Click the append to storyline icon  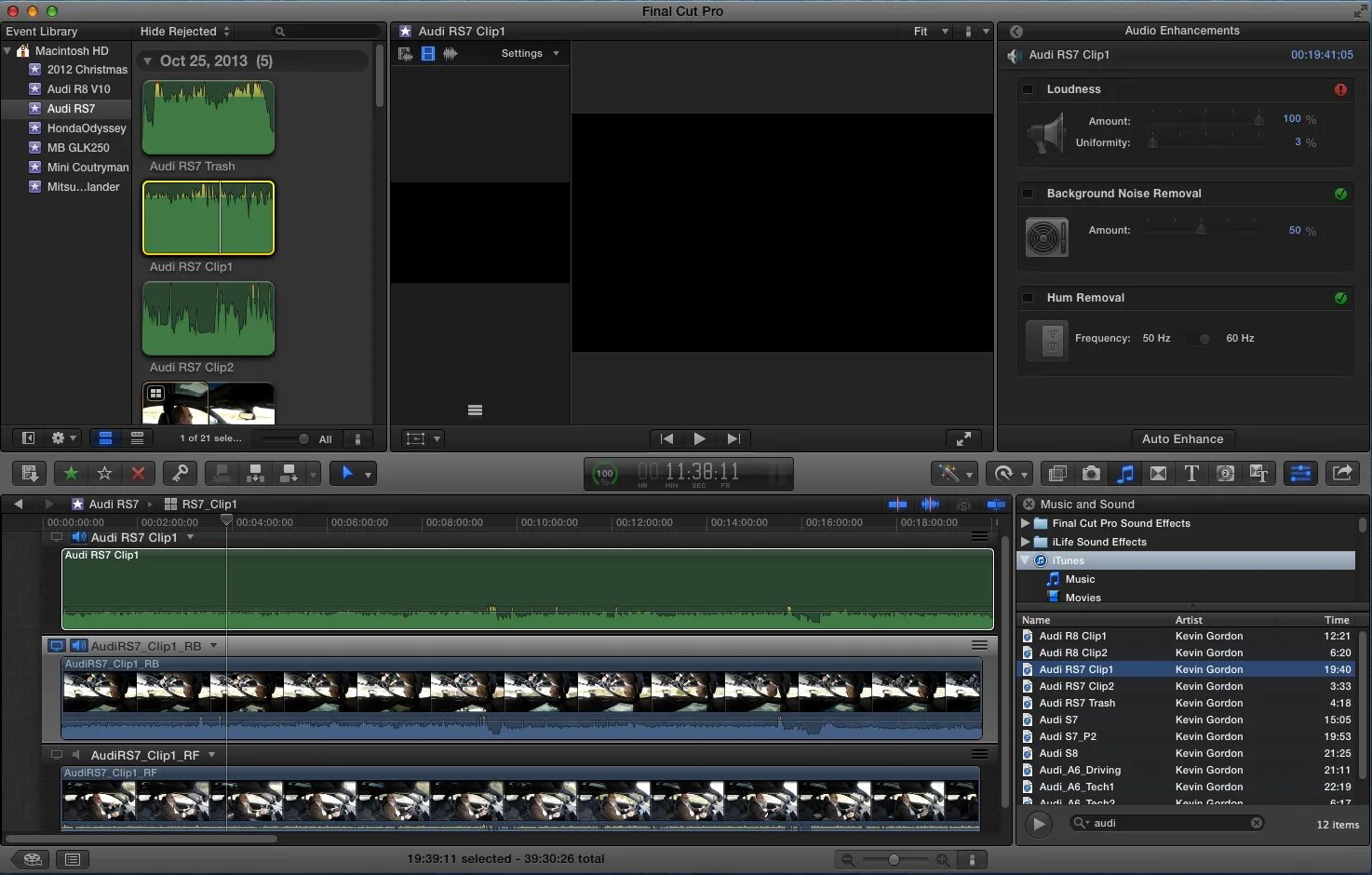(x=289, y=474)
